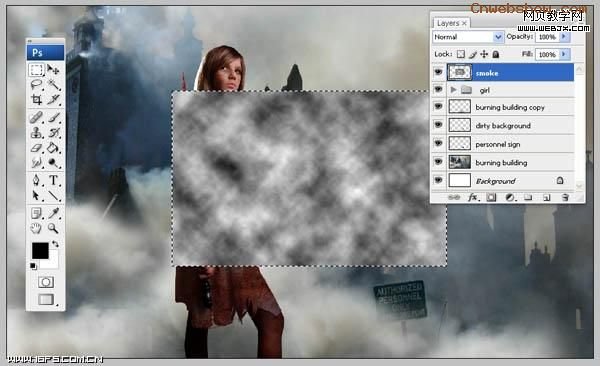This screenshot has width=600, height=366.
Task: Click the black foreground color swatch
Action: coord(40,251)
